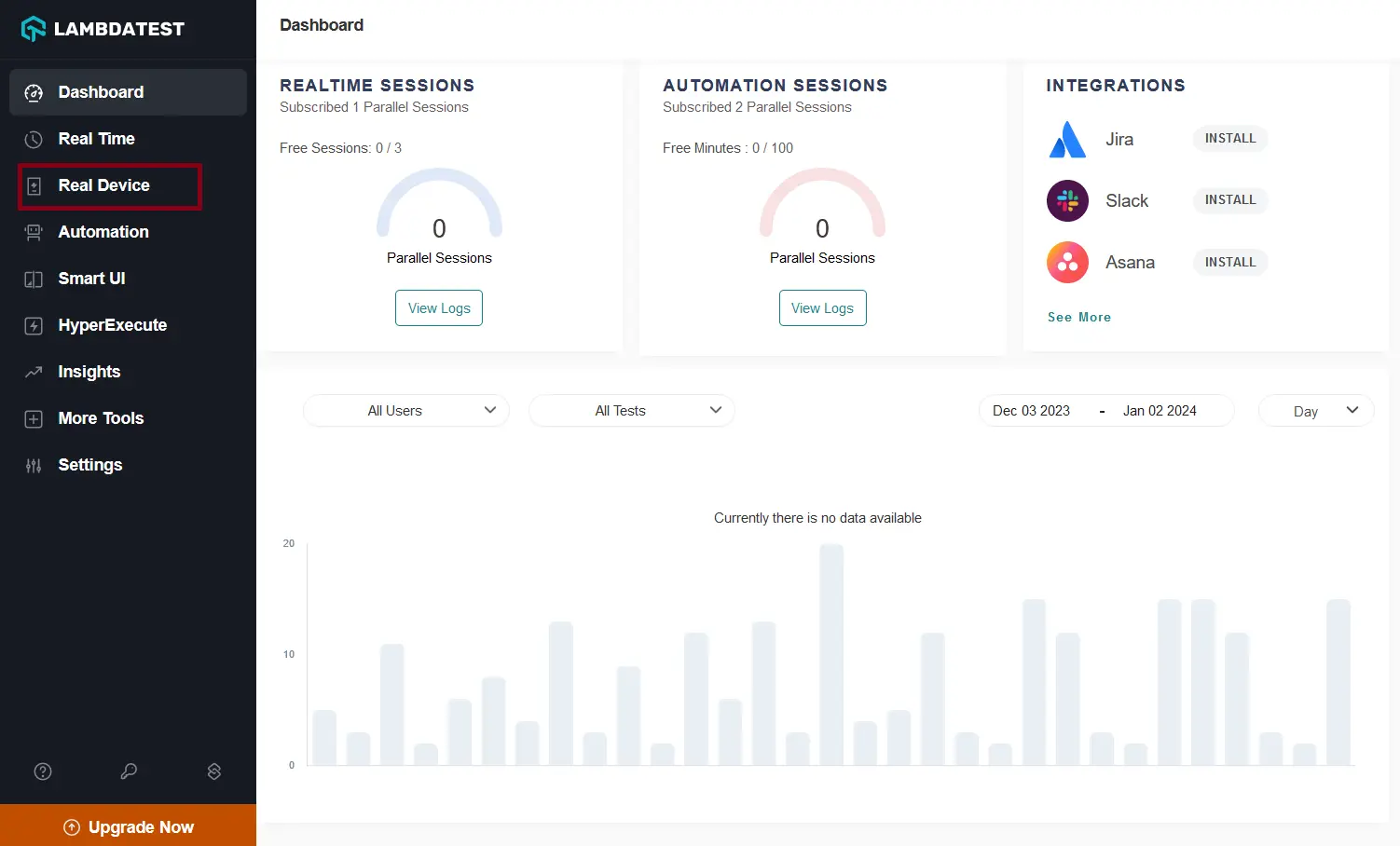The width and height of the screenshot is (1400, 846).
Task: Click the Insights trend-line icon
Action: 34,372
